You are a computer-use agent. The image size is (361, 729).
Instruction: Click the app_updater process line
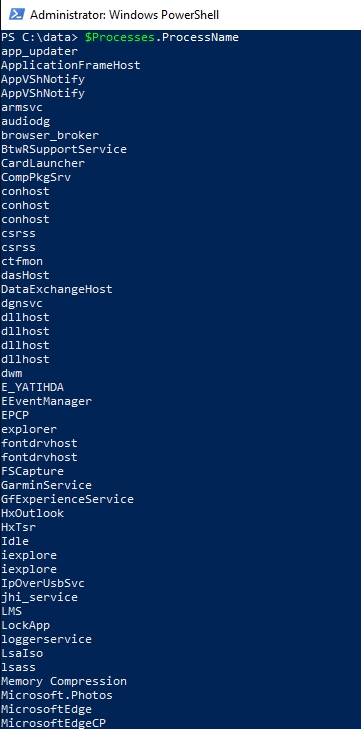click(x=40, y=52)
